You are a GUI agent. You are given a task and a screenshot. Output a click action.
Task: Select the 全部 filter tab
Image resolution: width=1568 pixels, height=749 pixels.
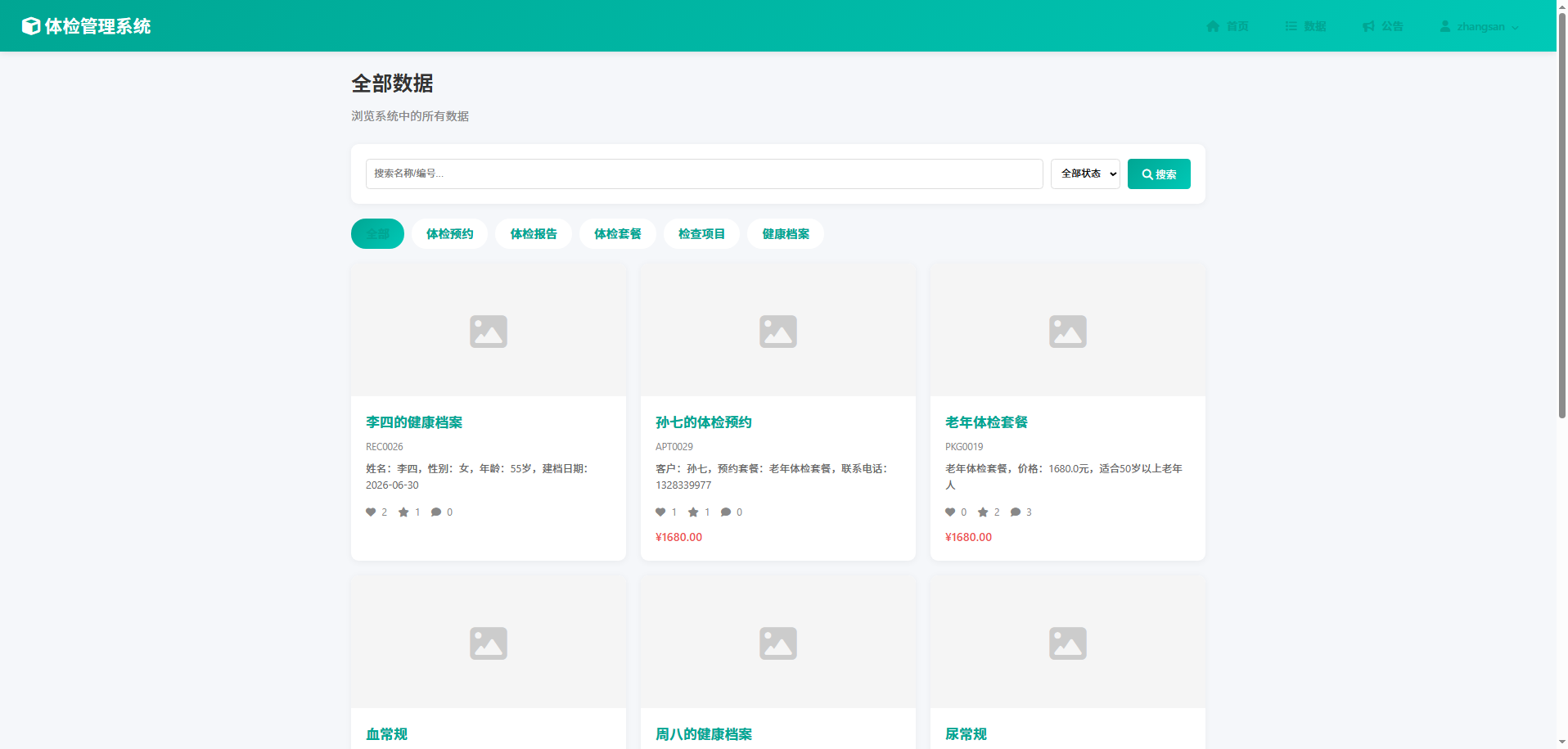[377, 233]
